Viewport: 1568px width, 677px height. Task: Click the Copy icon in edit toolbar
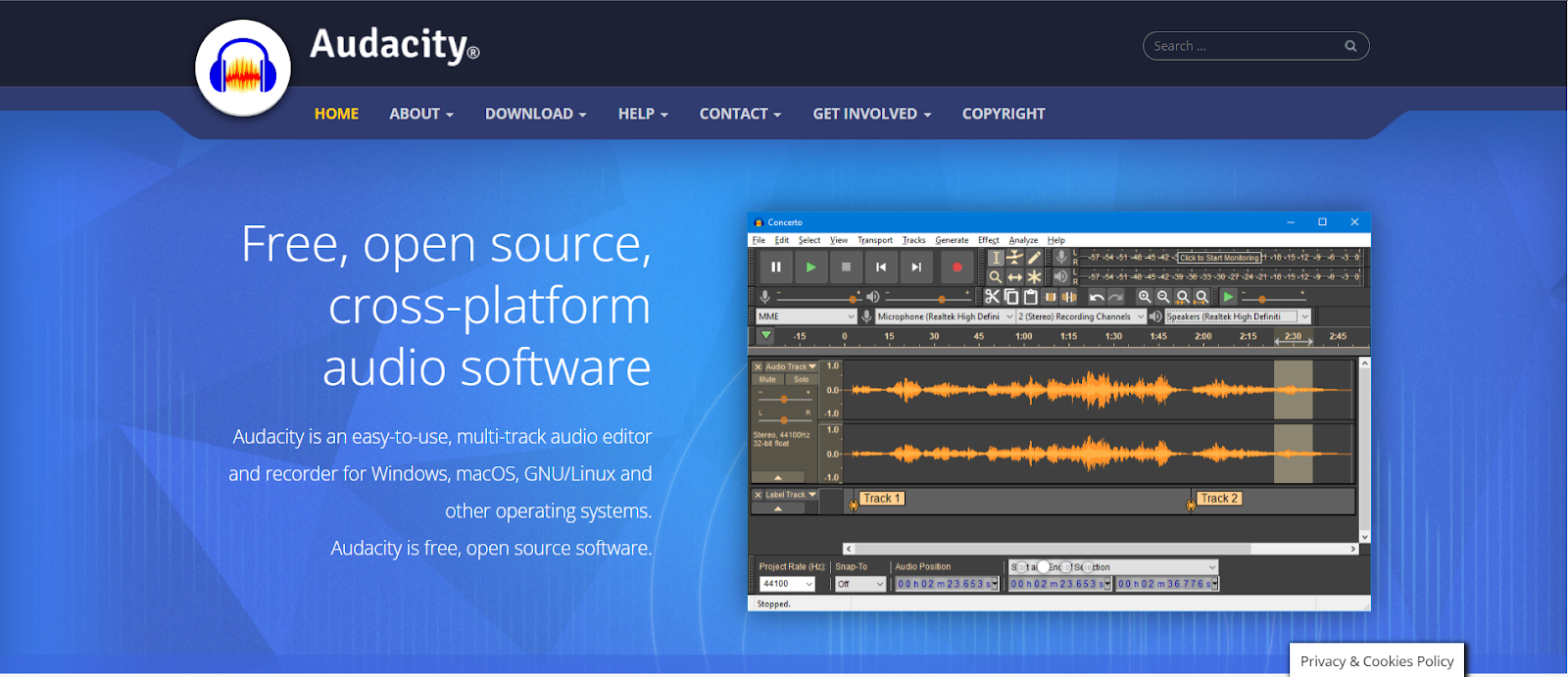click(x=1011, y=297)
